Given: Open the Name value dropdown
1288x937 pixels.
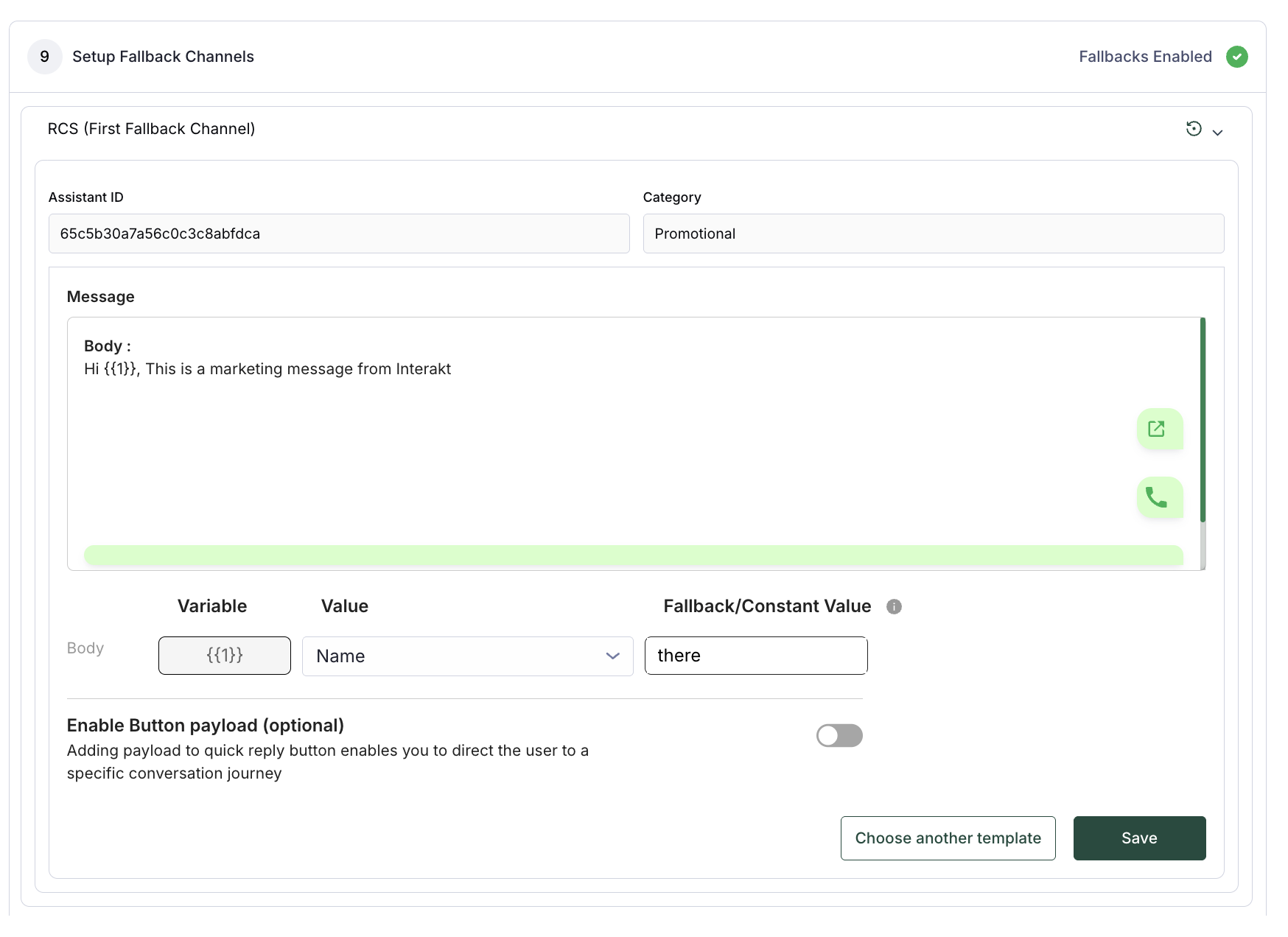Looking at the screenshot, I should pyautogui.click(x=467, y=656).
